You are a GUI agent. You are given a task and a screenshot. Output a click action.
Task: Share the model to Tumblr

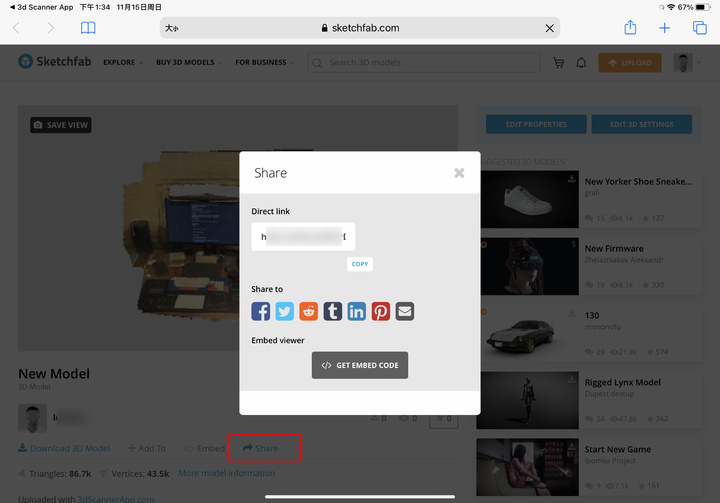point(332,311)
